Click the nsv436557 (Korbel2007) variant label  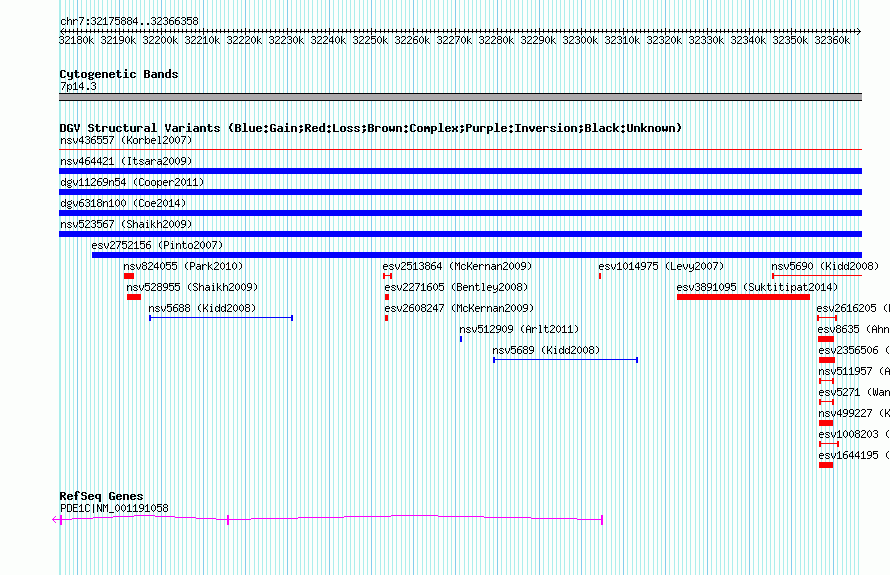[126, 140]
